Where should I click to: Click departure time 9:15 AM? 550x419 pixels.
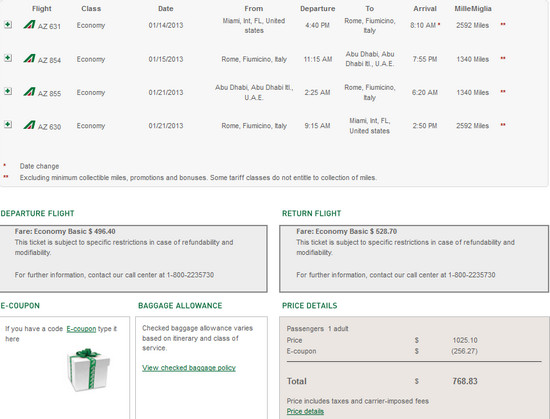(317, 126)
